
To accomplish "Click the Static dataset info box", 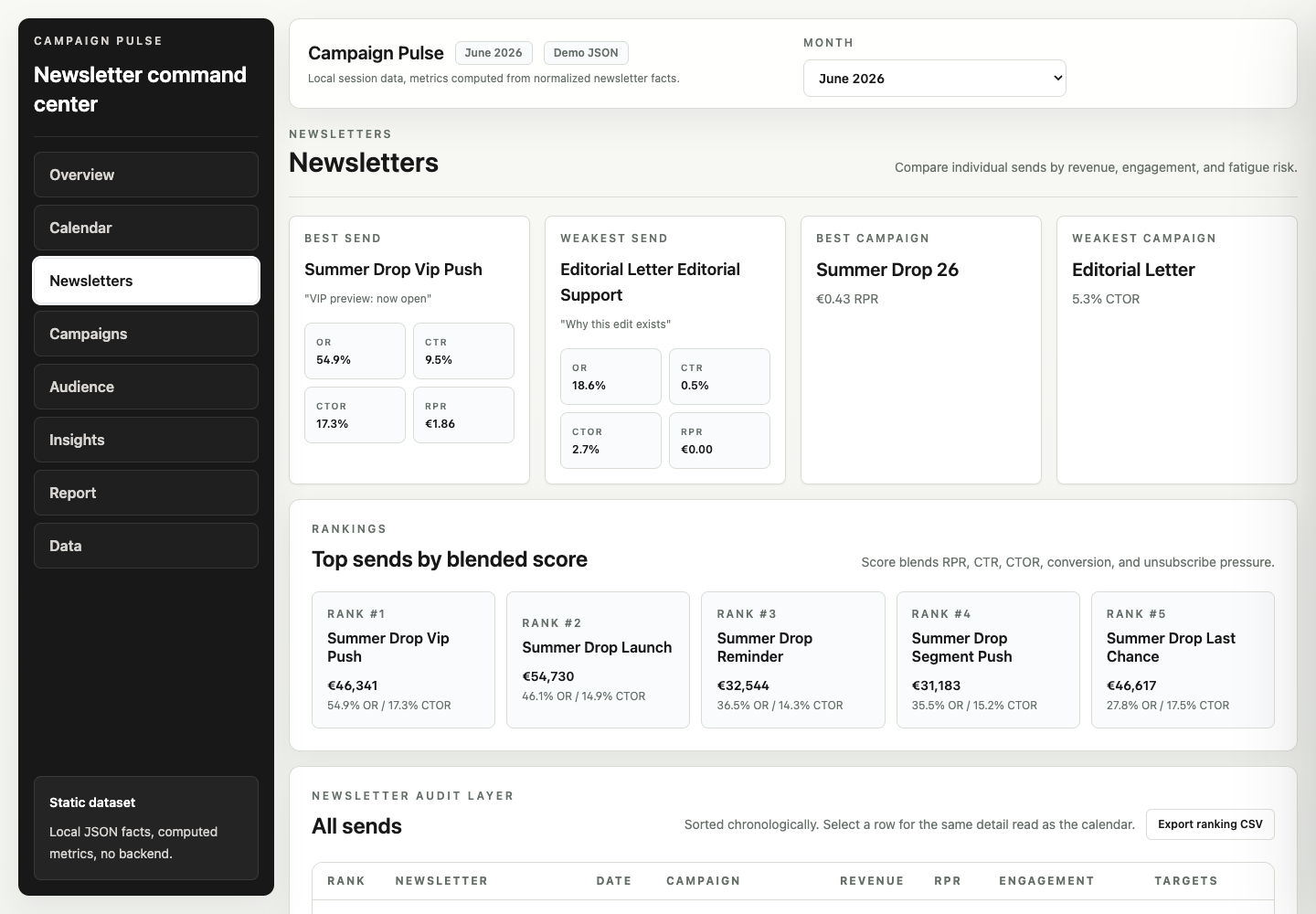I will pos(146,828).
